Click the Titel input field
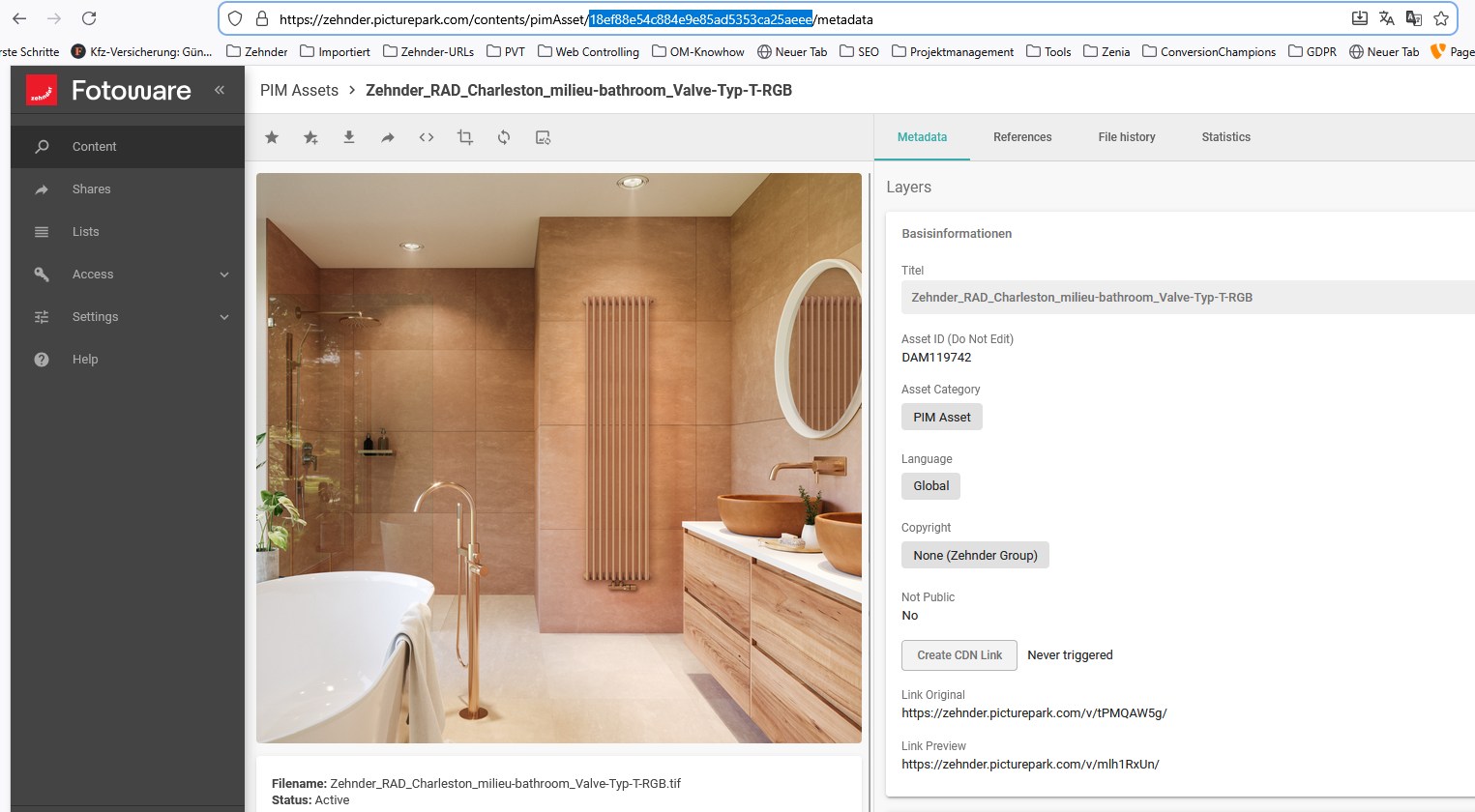The image size is (1475, 812). [x=1186, y=298]
